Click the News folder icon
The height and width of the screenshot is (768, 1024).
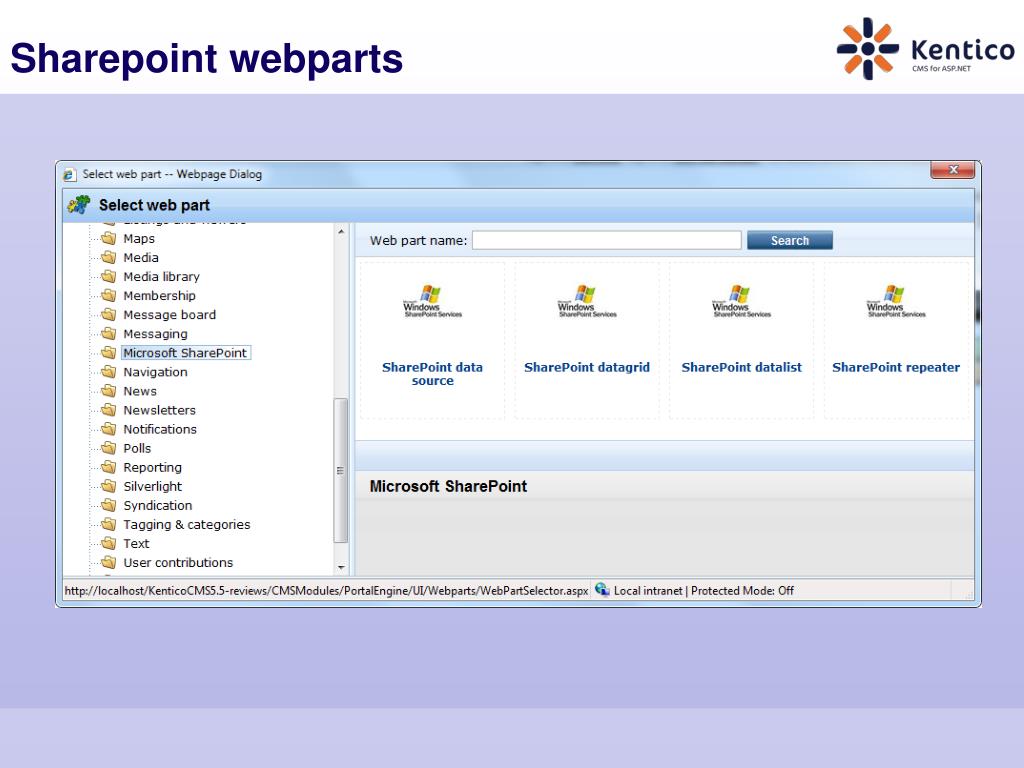(108, 391)
